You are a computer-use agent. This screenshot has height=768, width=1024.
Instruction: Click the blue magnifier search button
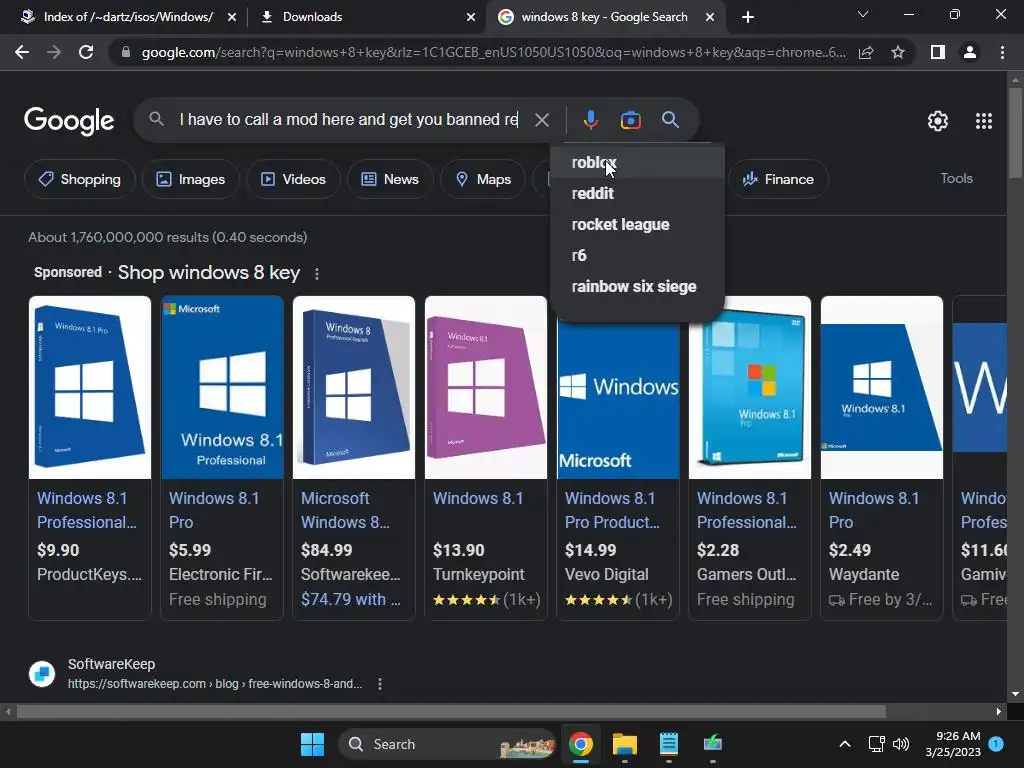670,120
